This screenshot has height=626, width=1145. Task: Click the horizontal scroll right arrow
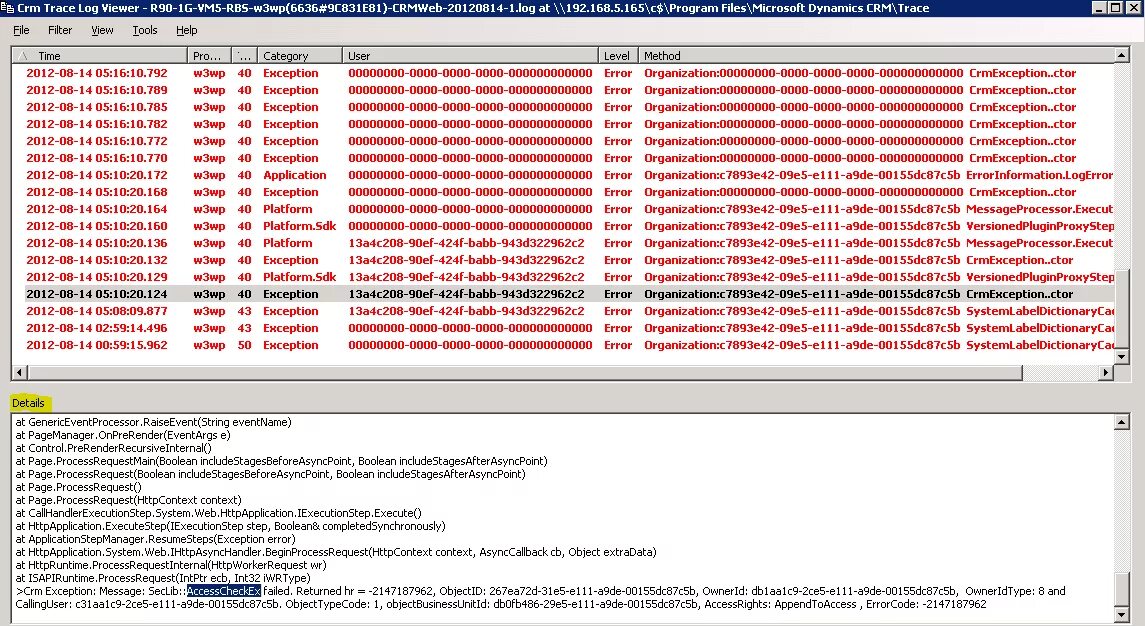click(1106, 373)
